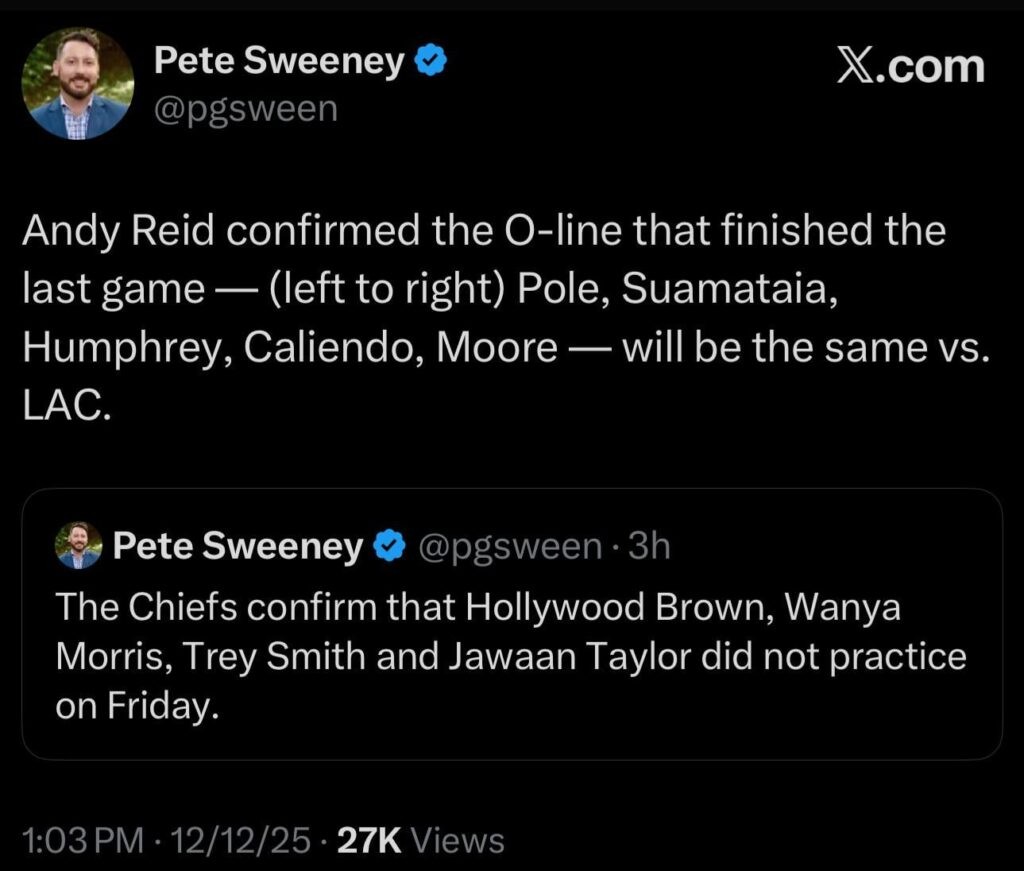Screen dimensions: 1024x871
Task: Click the verified badge in the quoted post
Action: pyautogui.click(x=387, y=546)
